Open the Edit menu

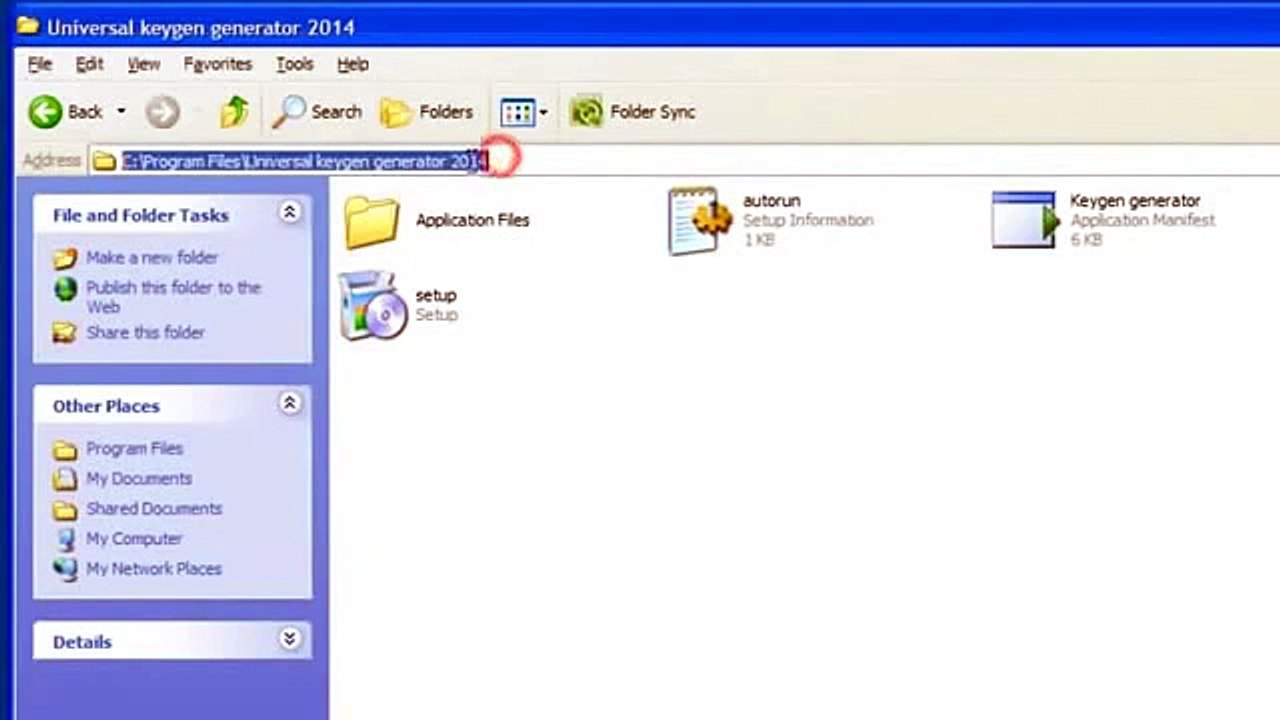(x=89, y=64)
